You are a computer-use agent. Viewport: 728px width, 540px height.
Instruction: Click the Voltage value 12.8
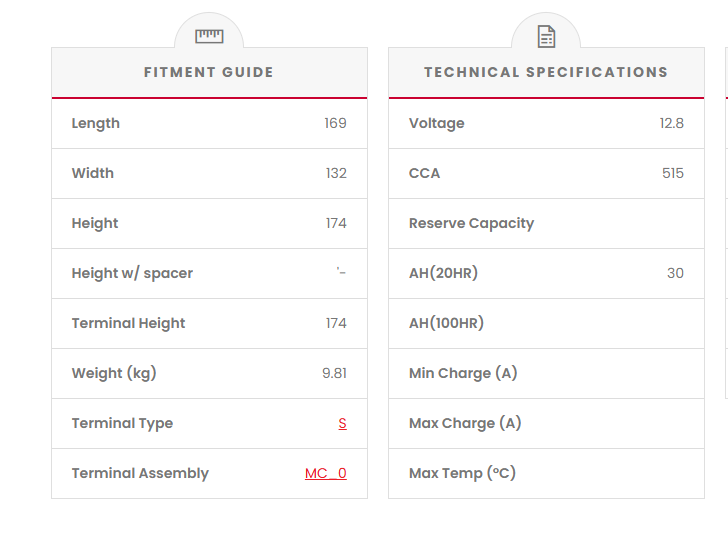(671, 123)
